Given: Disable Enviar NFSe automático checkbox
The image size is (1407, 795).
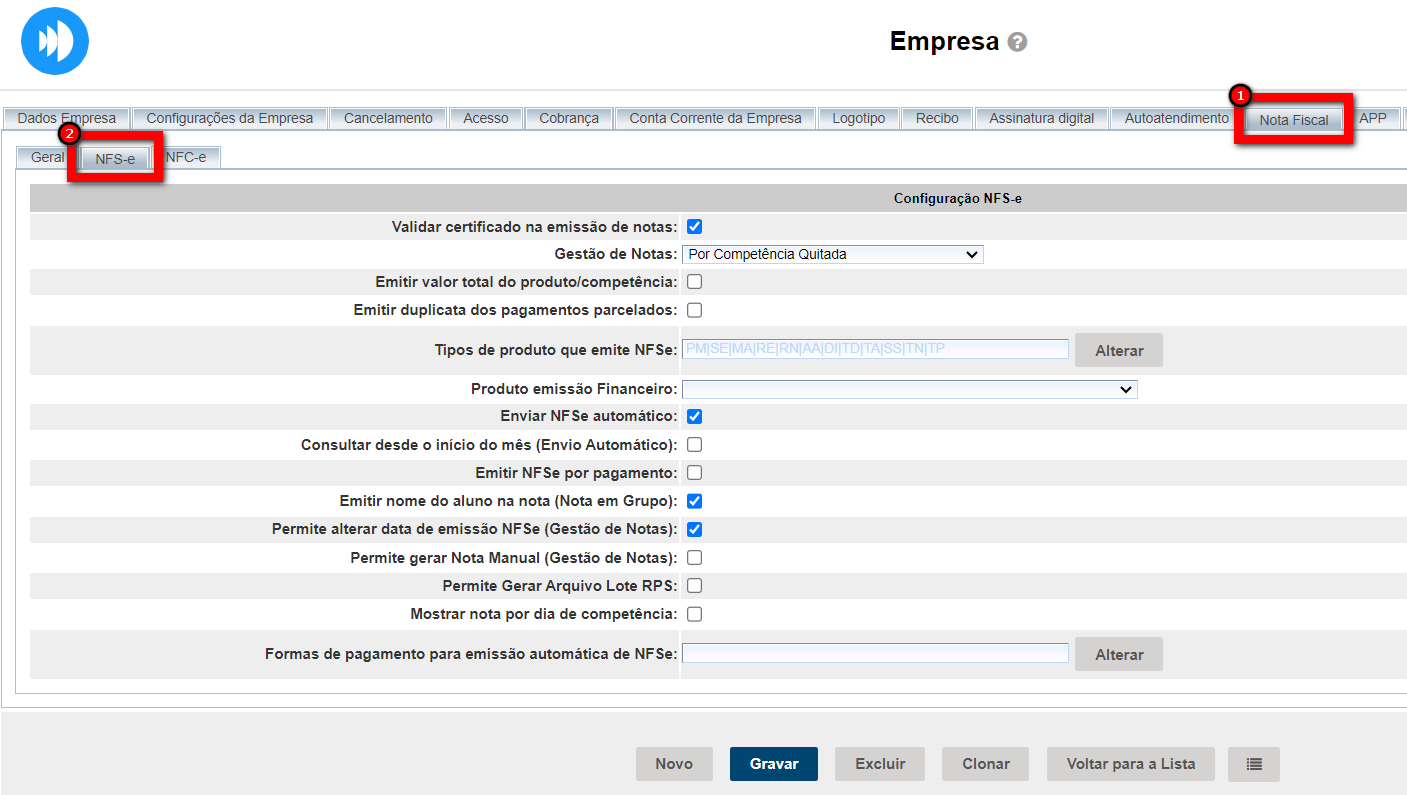Looking at the screenshot, I should (x=694, y=416).
